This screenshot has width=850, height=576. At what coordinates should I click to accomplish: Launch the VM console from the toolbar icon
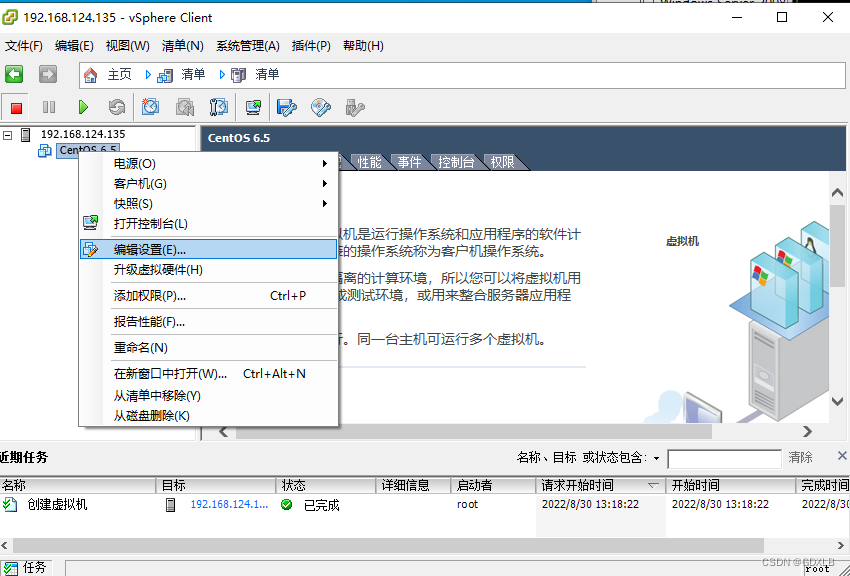point(252,107)
